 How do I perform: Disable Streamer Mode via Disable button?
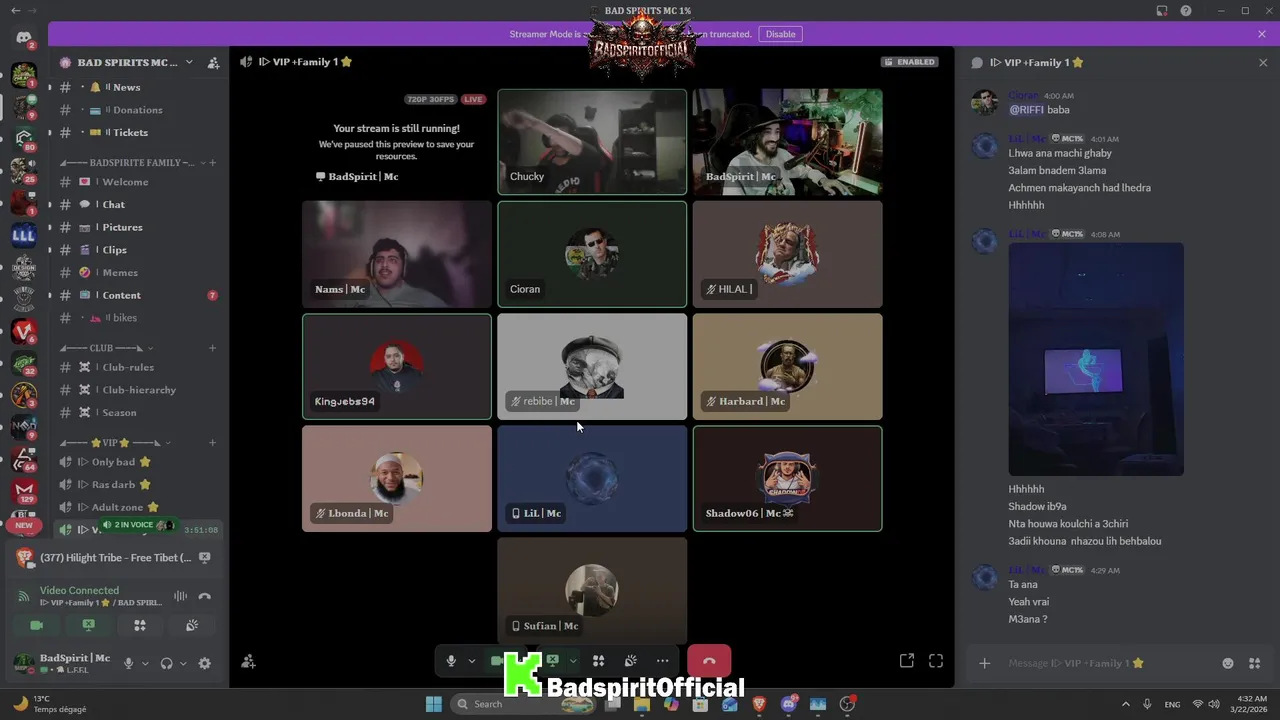[x=780, y=34]
